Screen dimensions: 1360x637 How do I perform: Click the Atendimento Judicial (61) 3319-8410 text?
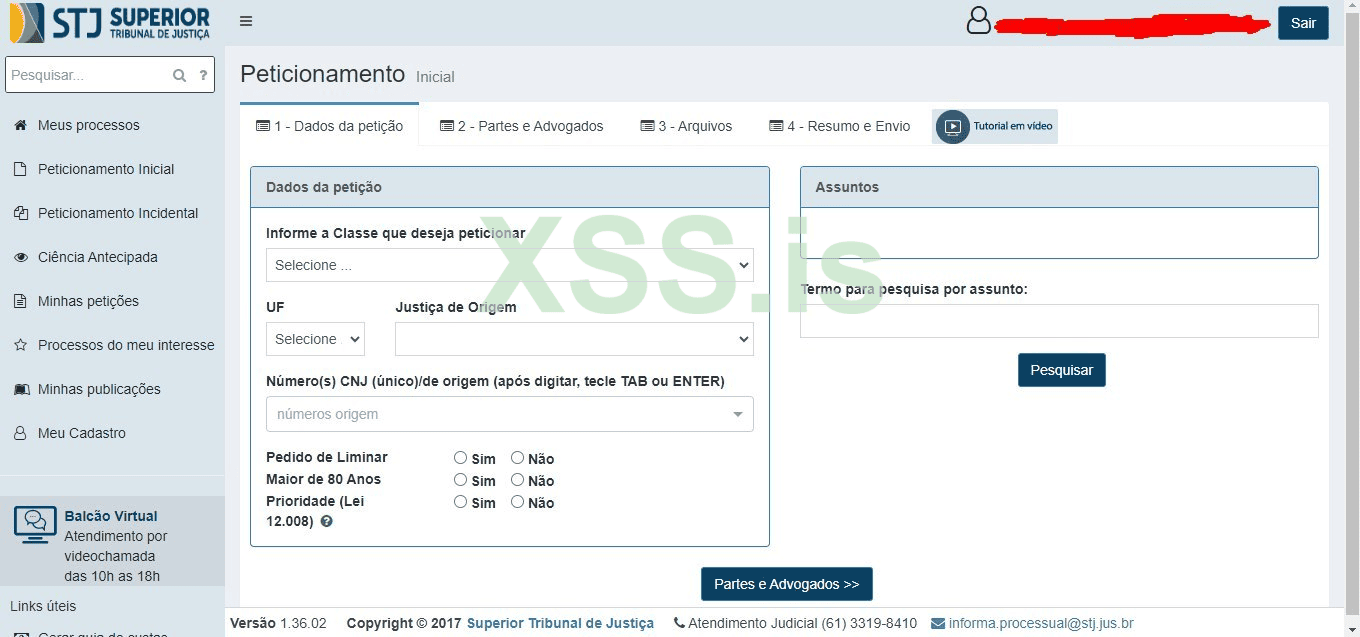pos(802,623)
